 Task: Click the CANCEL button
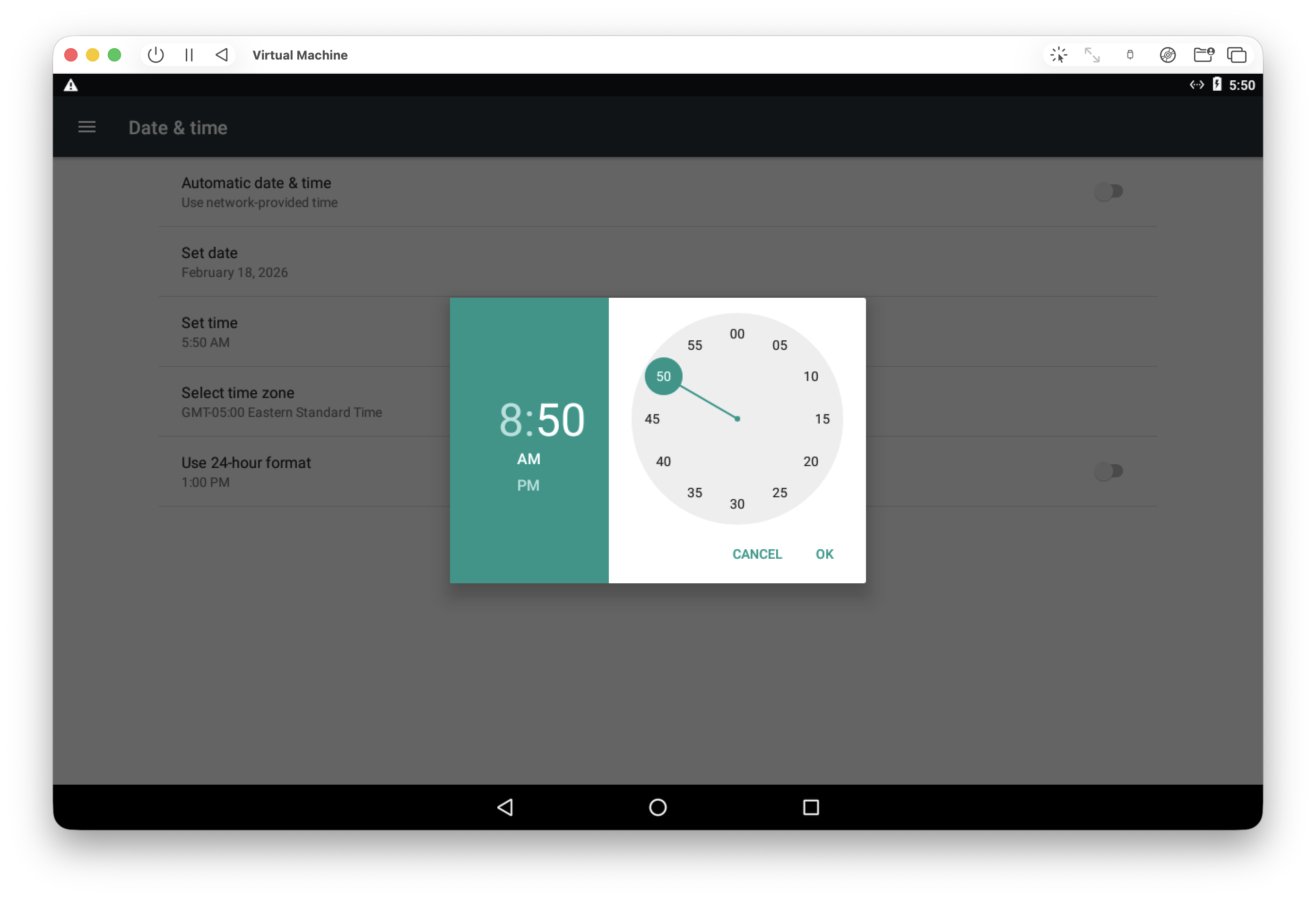pyautogui.click(x=757, y=554)
